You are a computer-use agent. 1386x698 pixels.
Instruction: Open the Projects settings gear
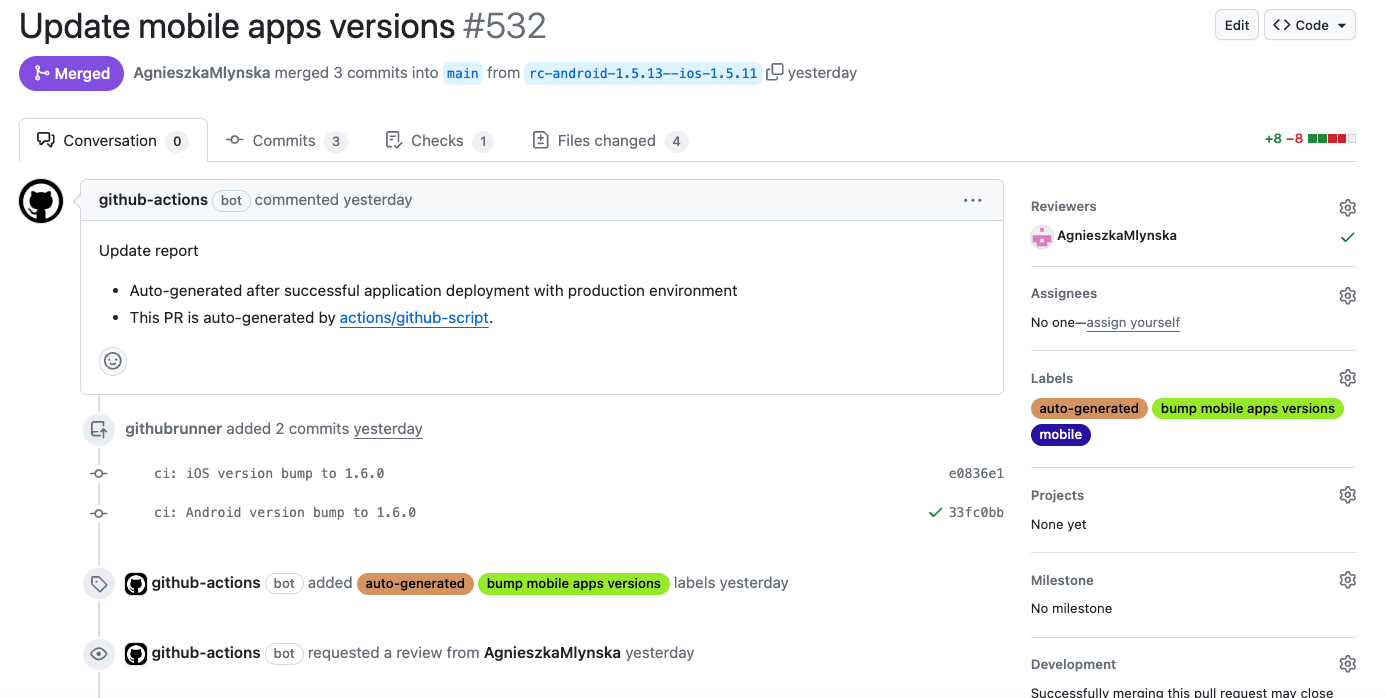(1347, 494)
